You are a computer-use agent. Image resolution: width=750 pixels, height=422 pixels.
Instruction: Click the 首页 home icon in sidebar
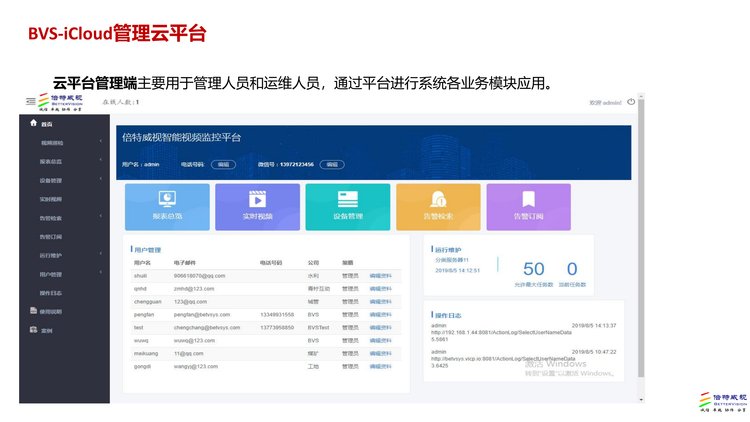33,123
